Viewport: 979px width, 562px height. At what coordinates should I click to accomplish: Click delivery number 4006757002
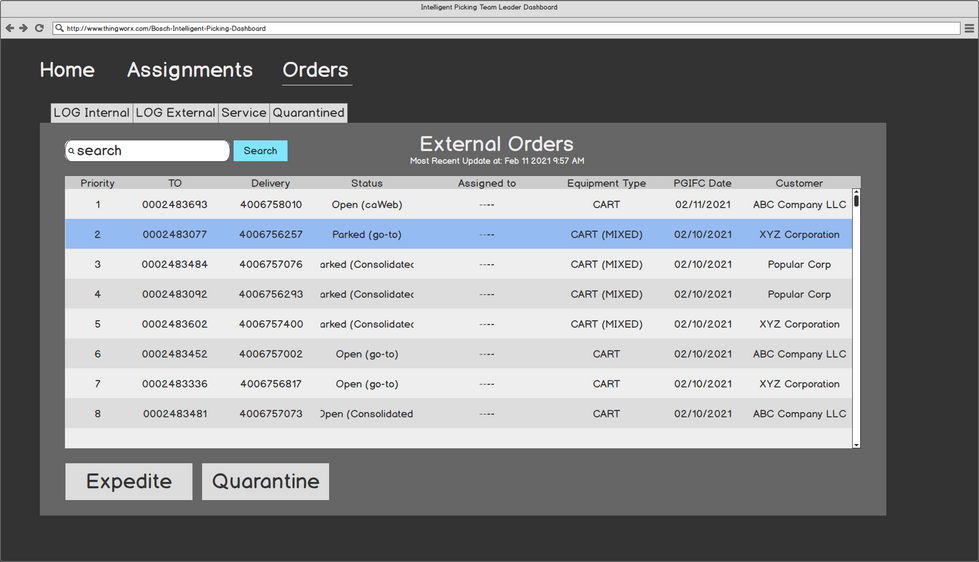271,354
